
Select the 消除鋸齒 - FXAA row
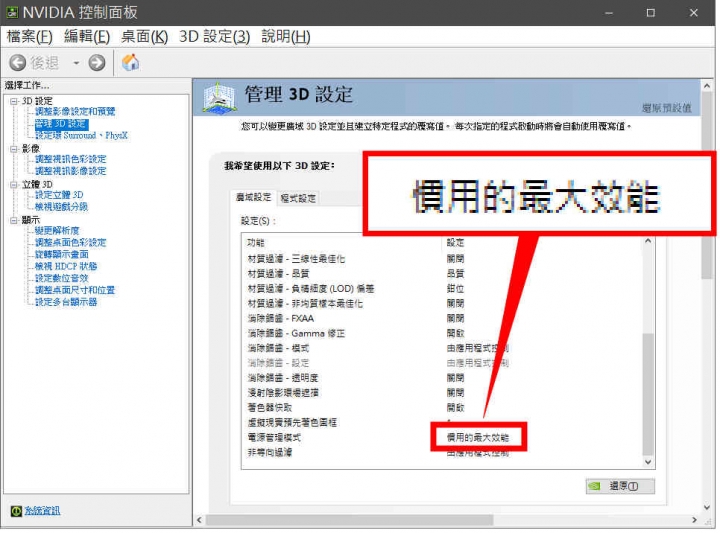(441, 319)
